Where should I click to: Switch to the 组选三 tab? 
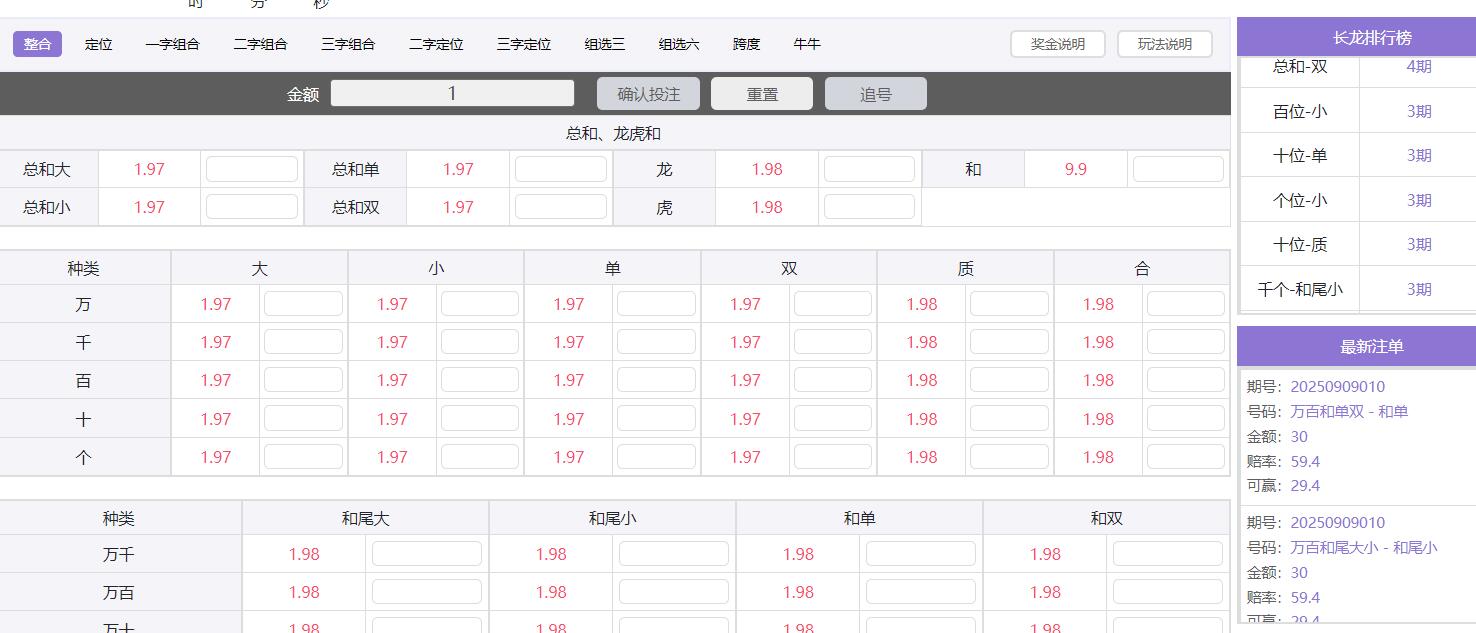click(601, 44)
